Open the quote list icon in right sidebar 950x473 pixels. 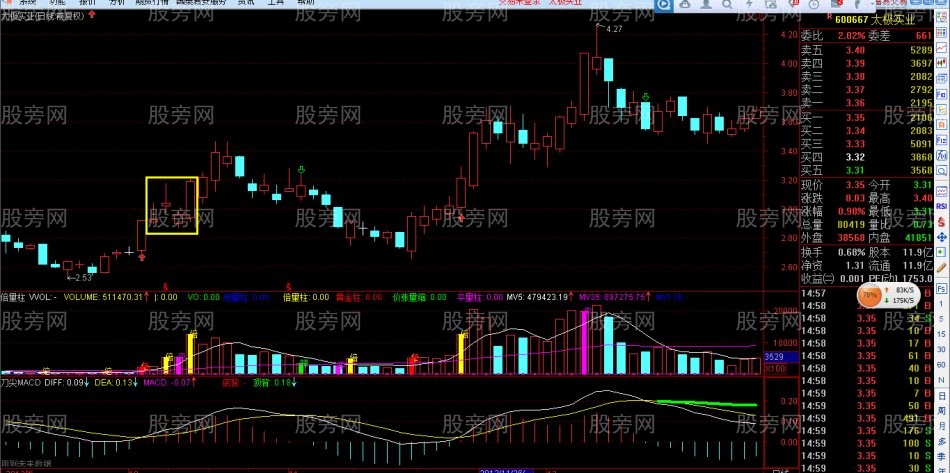942,15
